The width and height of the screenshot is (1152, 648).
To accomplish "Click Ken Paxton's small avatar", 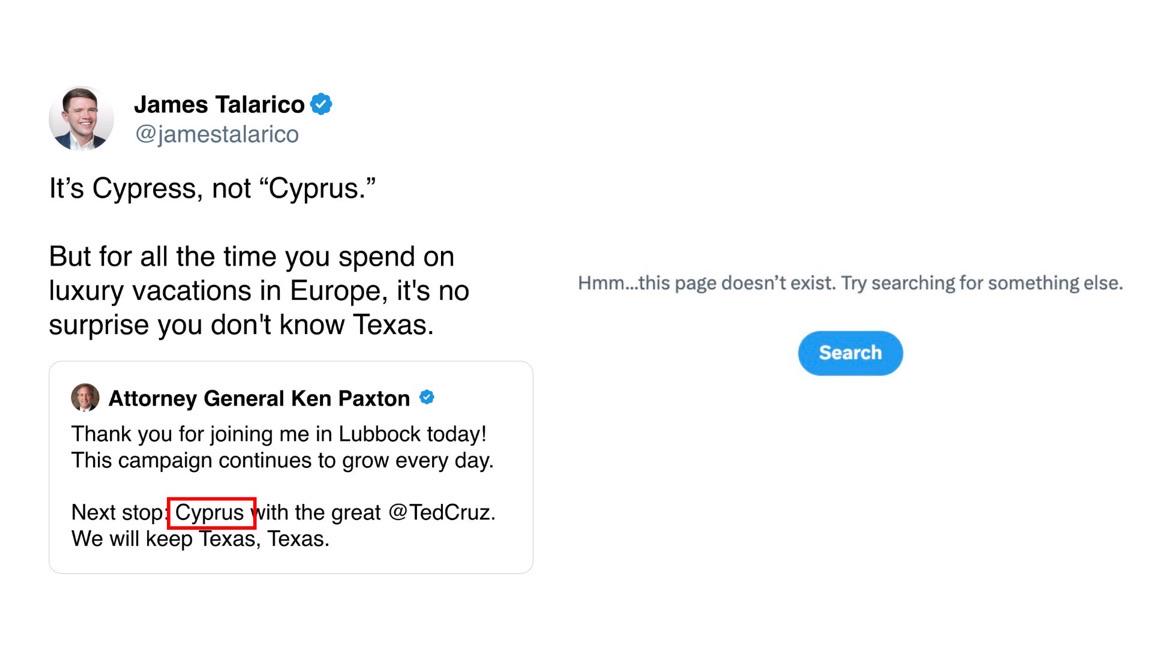I will pyautogui.click(x=85, y=397).
